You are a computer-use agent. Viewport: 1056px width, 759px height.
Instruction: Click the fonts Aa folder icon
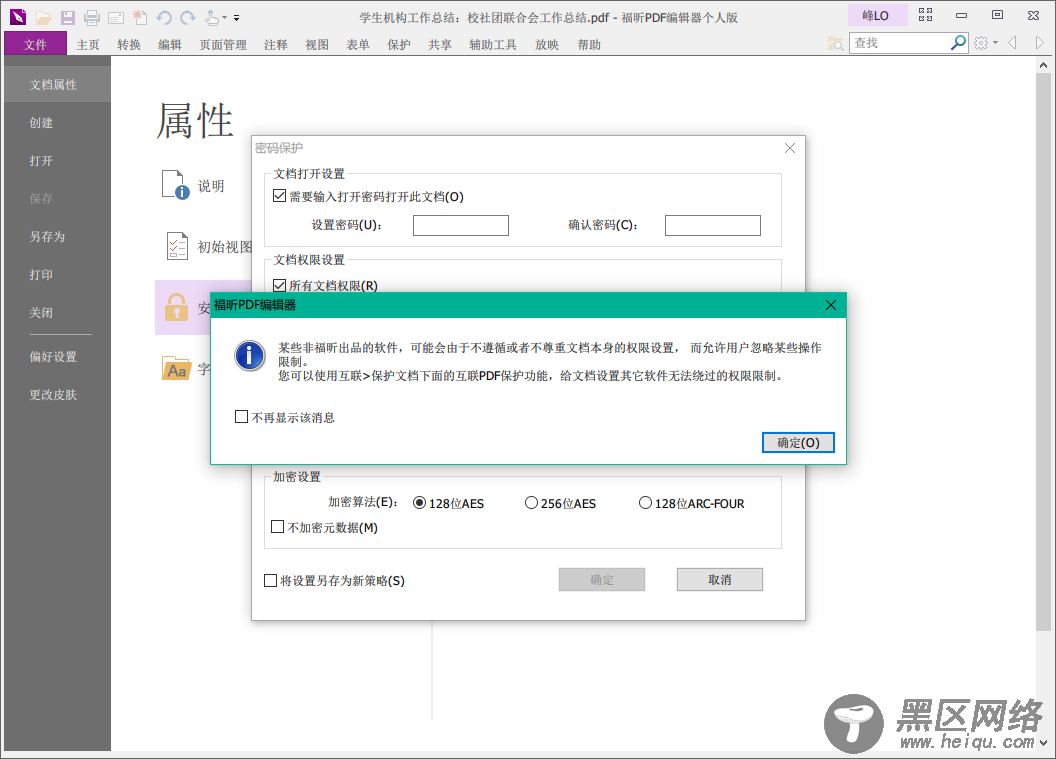(x=177, y=368)
